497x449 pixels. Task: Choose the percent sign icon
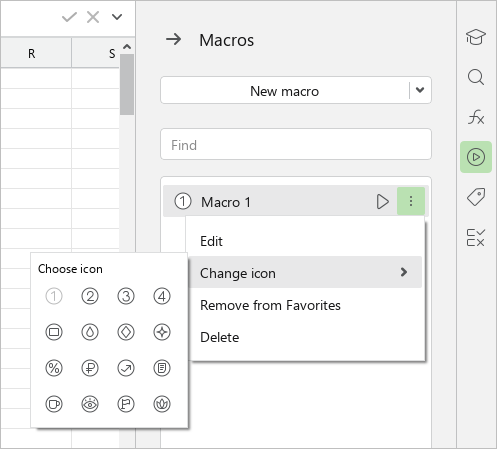tap(54, 368)
